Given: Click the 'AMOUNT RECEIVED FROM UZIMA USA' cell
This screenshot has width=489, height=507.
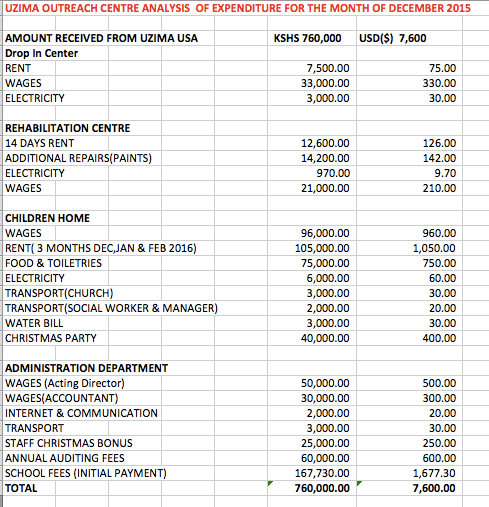Looking at the screenshot, I should [101, 38].
